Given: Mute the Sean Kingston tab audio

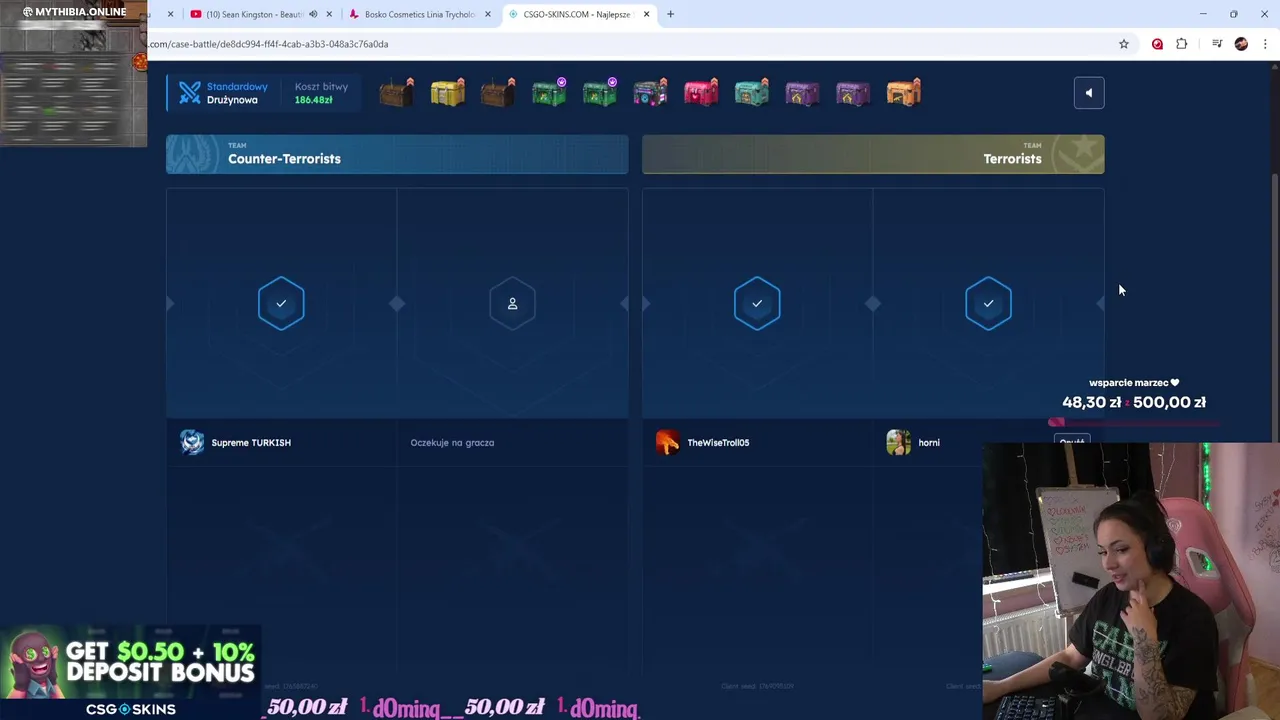Looking at the screenshot, I should tap(313, 14).
